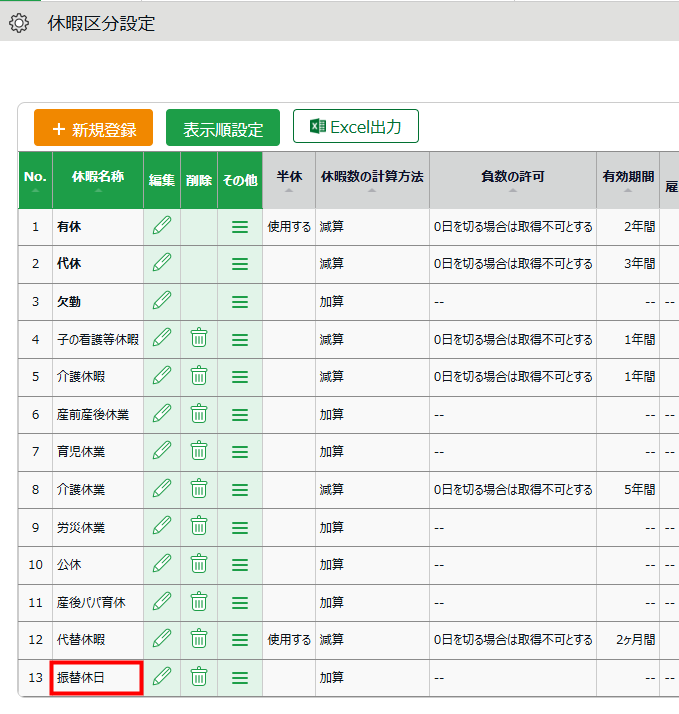This screenshot has width=679, height=714.
Task: Click the settings gear icon beside 休暇区分設定
Action: 19,23
